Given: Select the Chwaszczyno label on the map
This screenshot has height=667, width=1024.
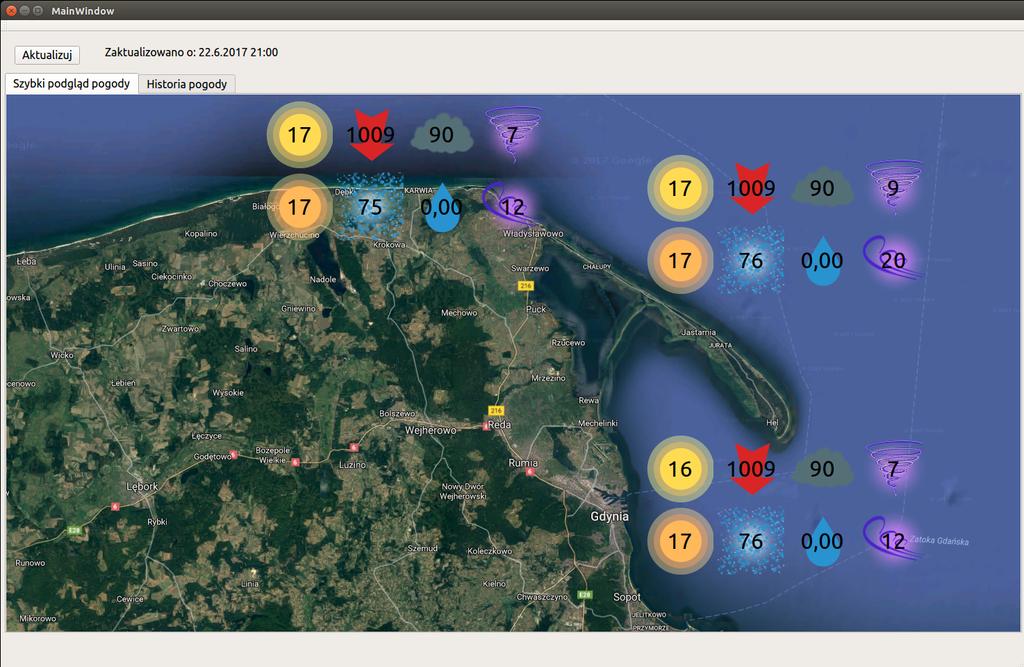Looking at the screenshot, I should [x=542, y=596].
